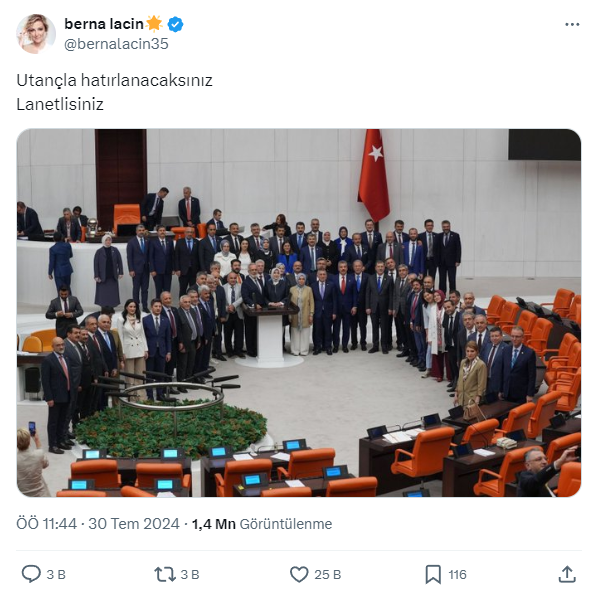Click the reply speech bubble icon
Screen dimensions: 594x597
(31, 574)
